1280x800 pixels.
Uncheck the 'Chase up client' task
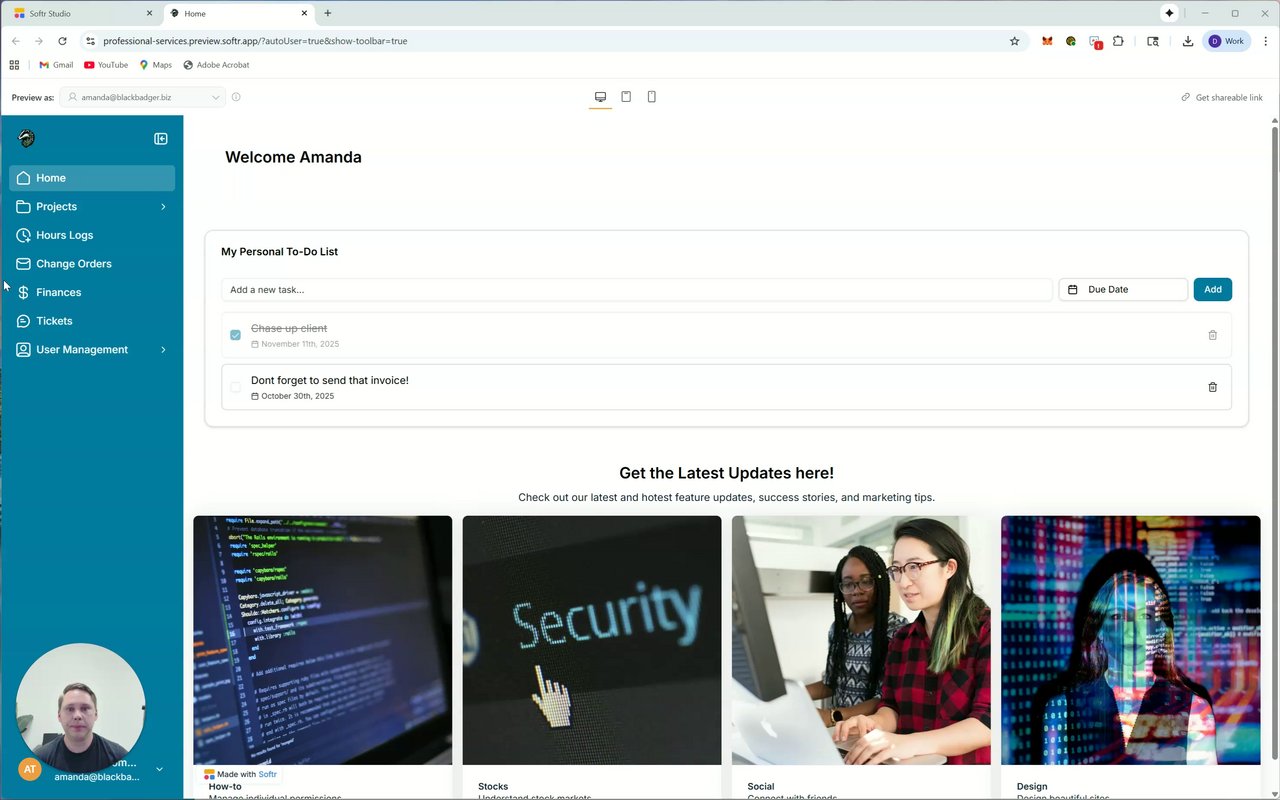[235, 335]
